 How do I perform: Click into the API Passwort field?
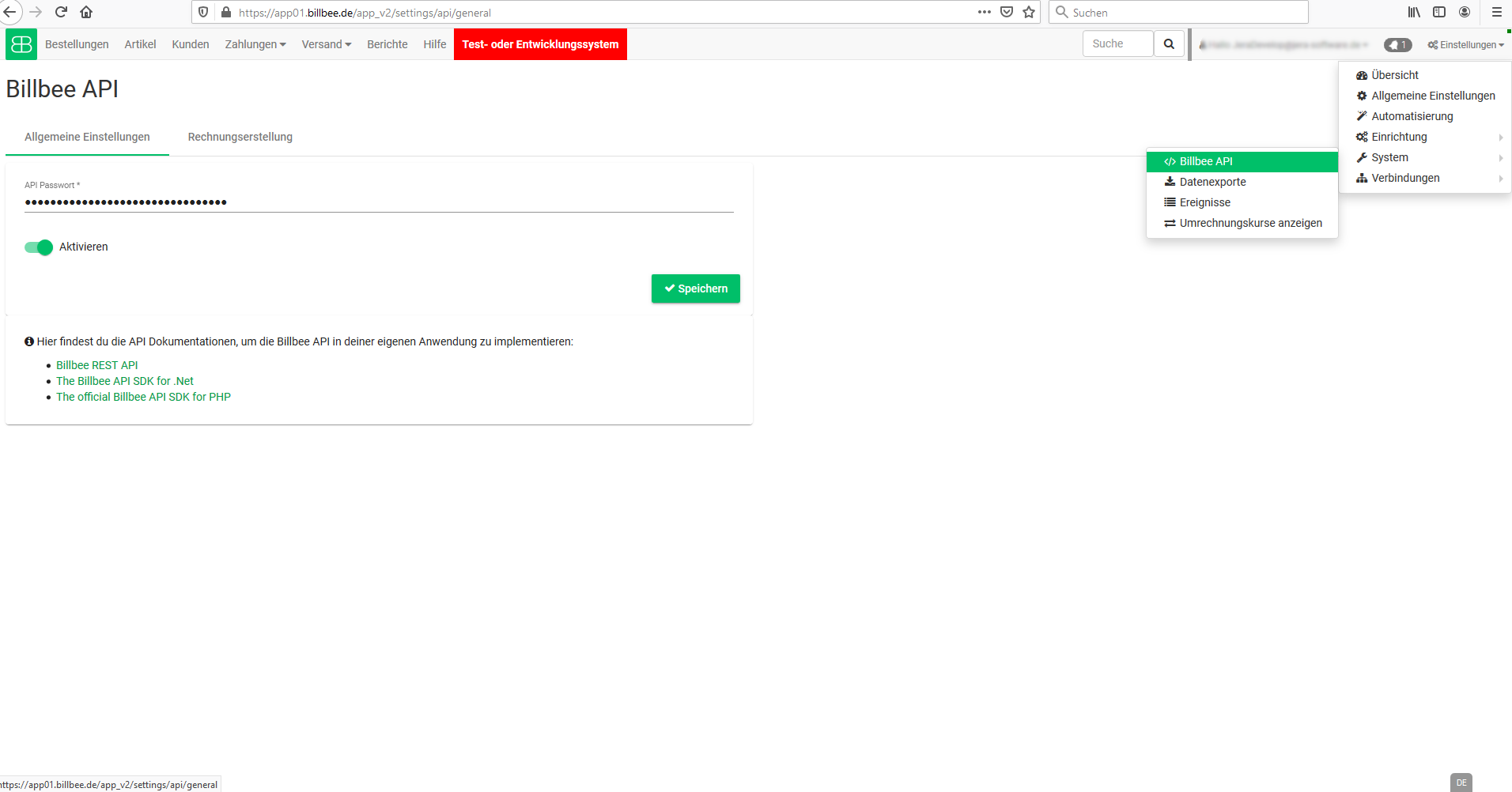[379, 202]
